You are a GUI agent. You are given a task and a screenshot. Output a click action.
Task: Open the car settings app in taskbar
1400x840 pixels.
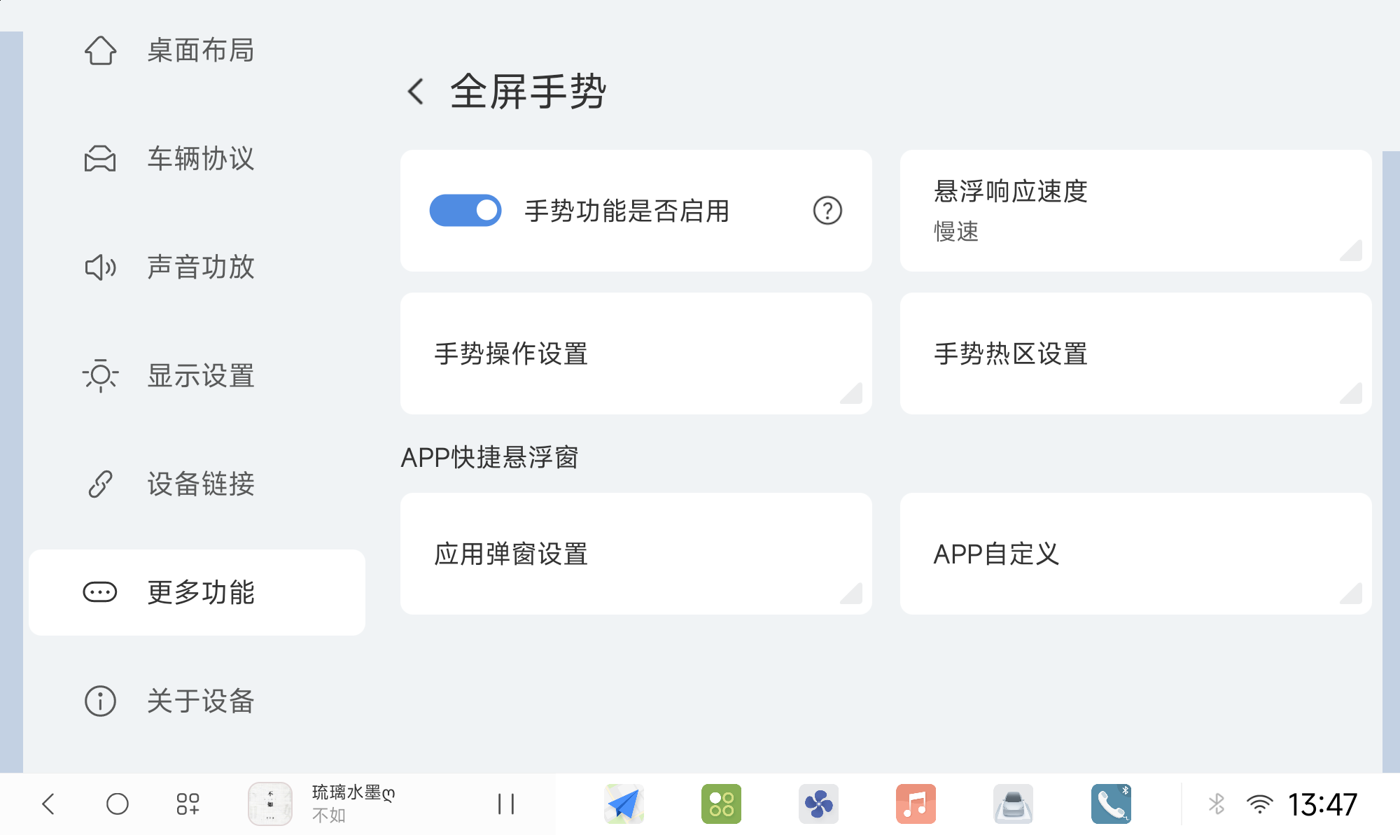point(1014,803)
